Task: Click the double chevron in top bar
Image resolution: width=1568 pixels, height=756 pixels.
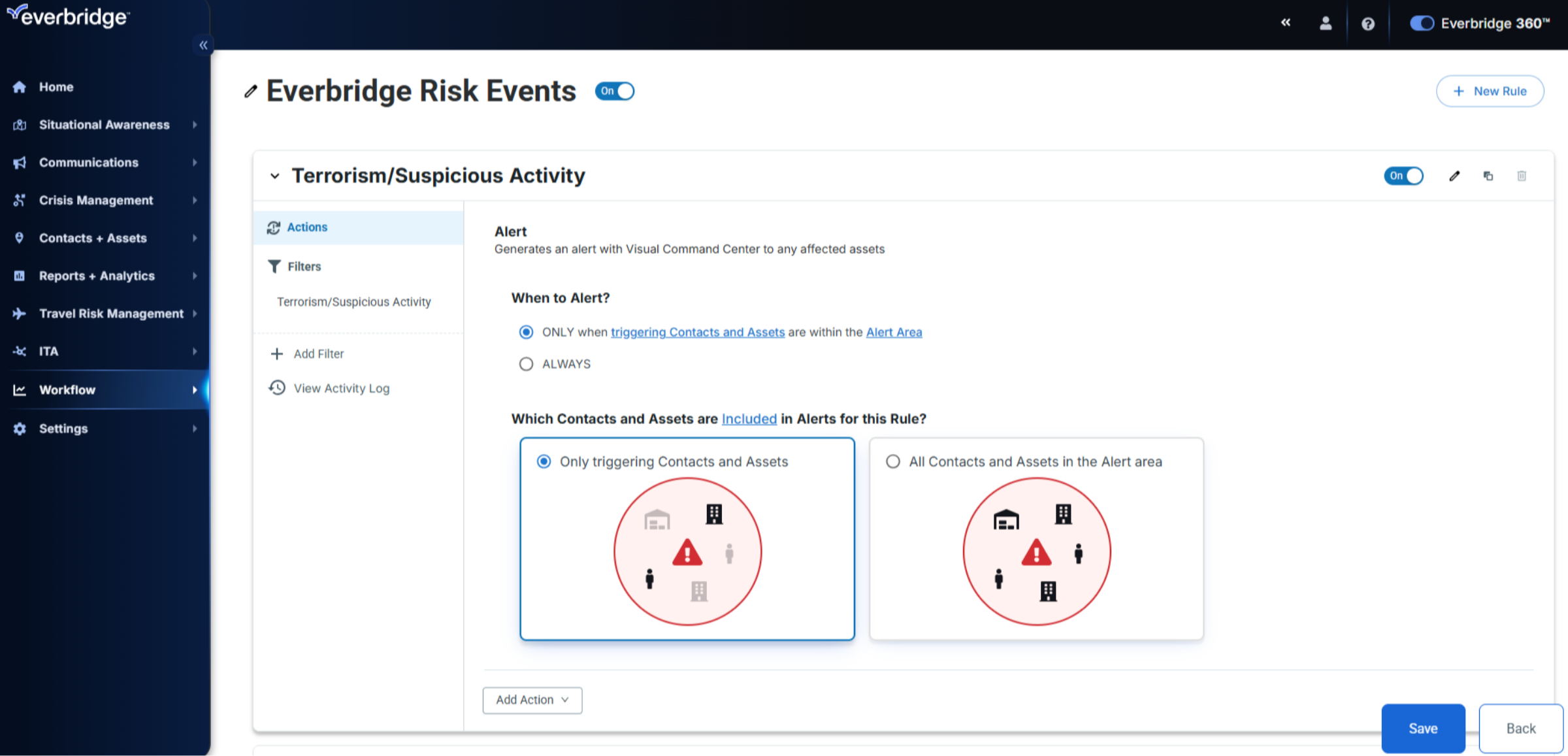Action: (x=1286, y=23)
